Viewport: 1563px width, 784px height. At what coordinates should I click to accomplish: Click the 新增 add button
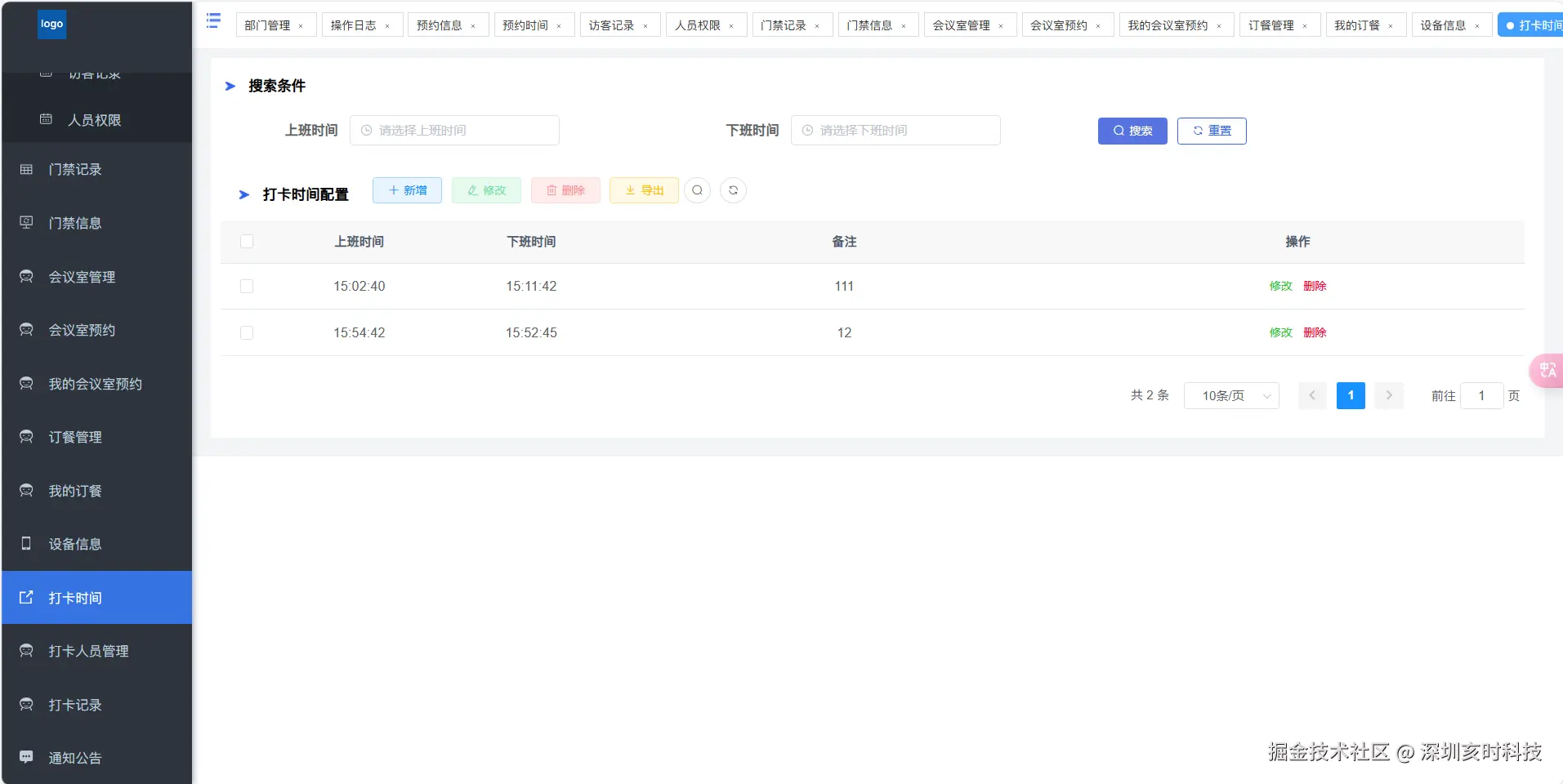coord(407,190)
